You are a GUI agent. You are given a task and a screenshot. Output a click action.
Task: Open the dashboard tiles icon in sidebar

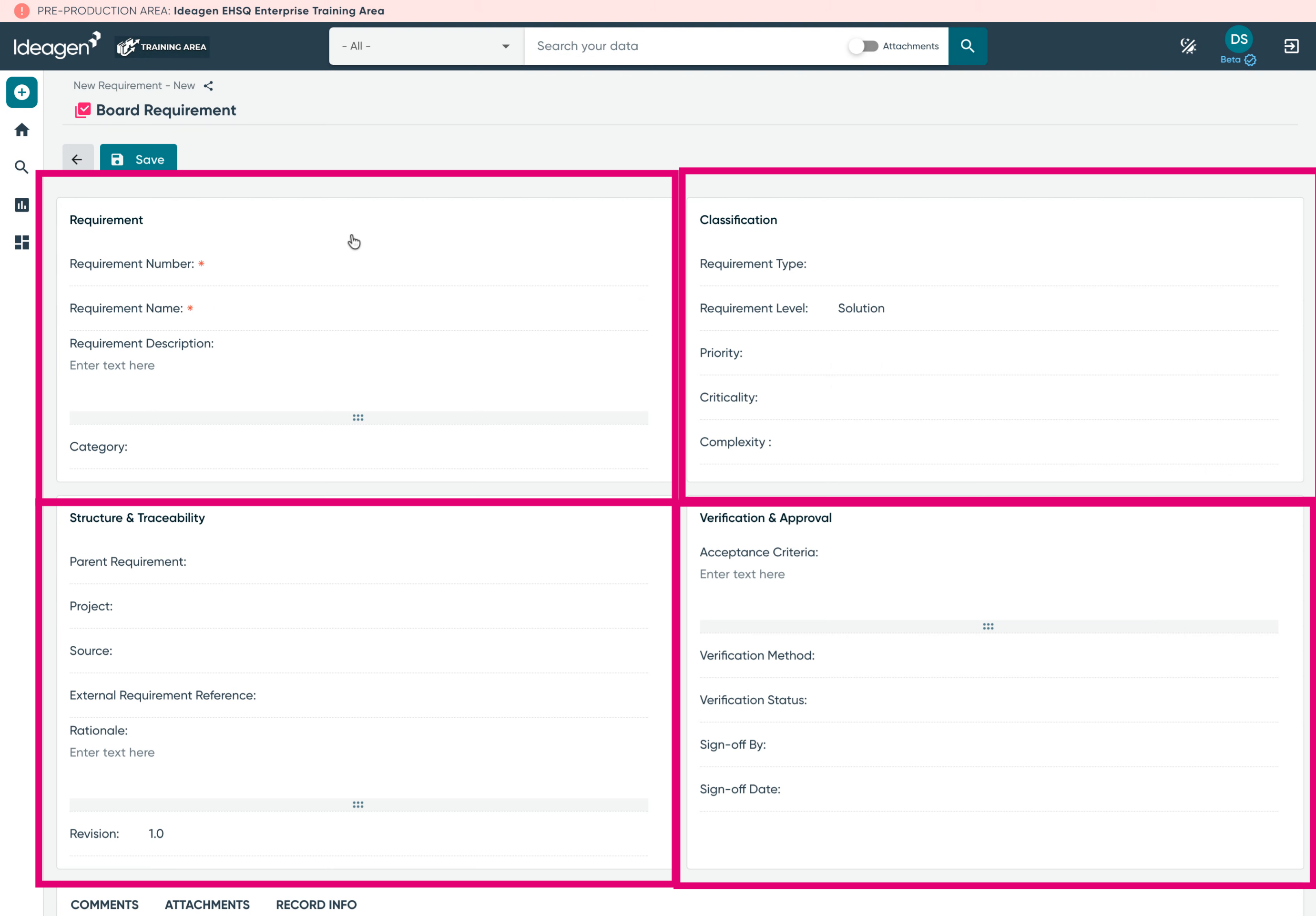pos(22,243)
